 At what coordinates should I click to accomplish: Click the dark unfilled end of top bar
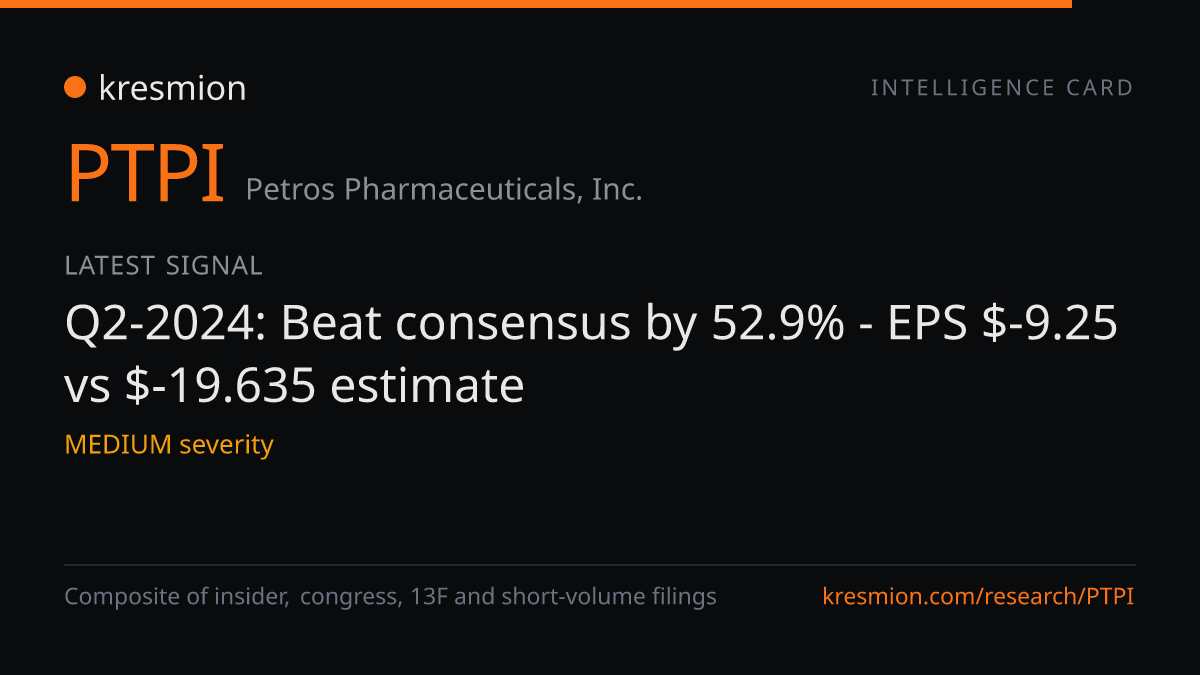coord(1136,4)
